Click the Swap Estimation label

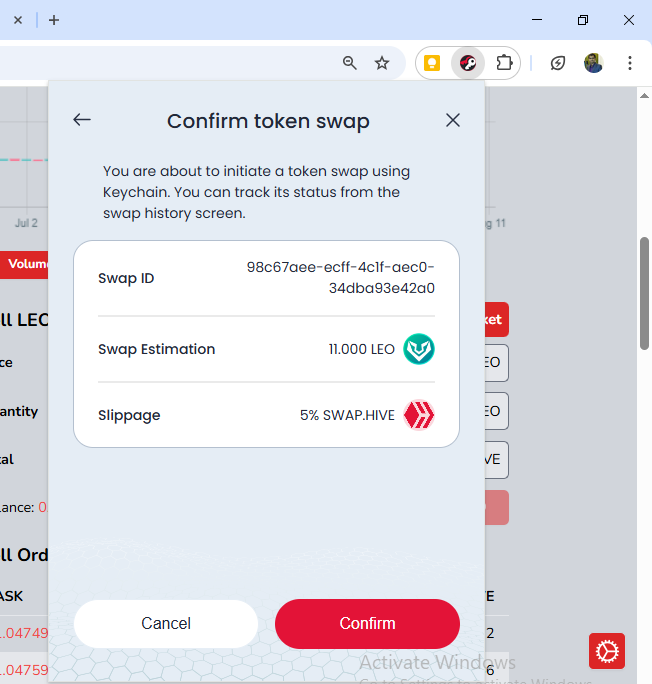157,349
